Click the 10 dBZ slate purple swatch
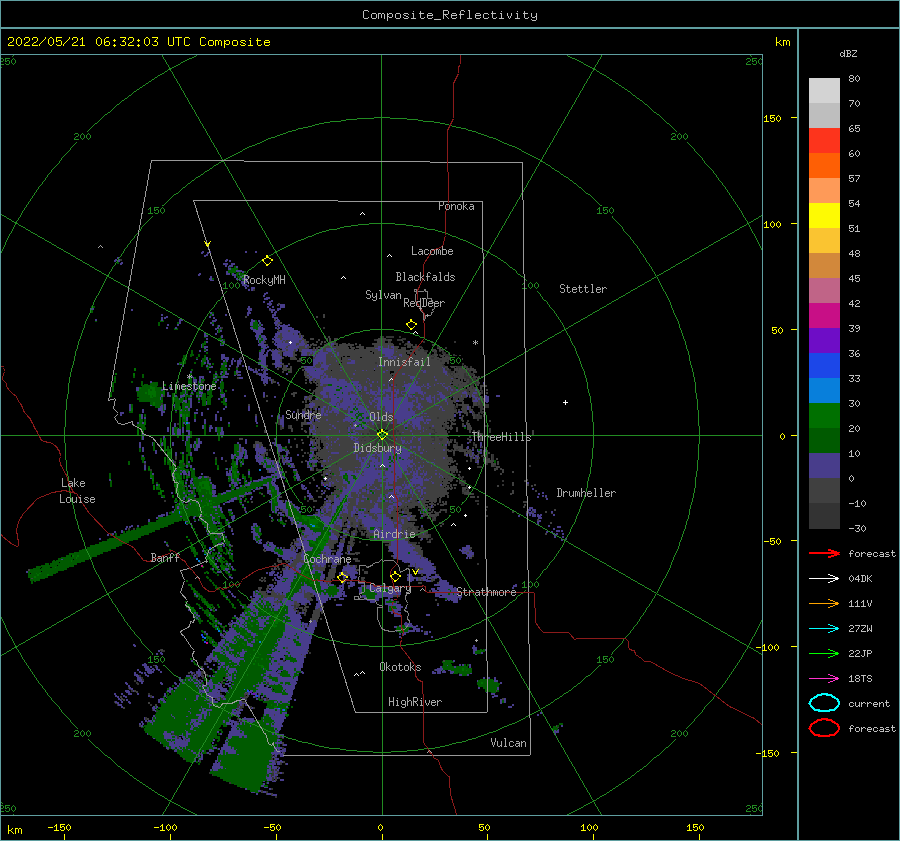Screen dimensions: 900x841 (824, 465)
